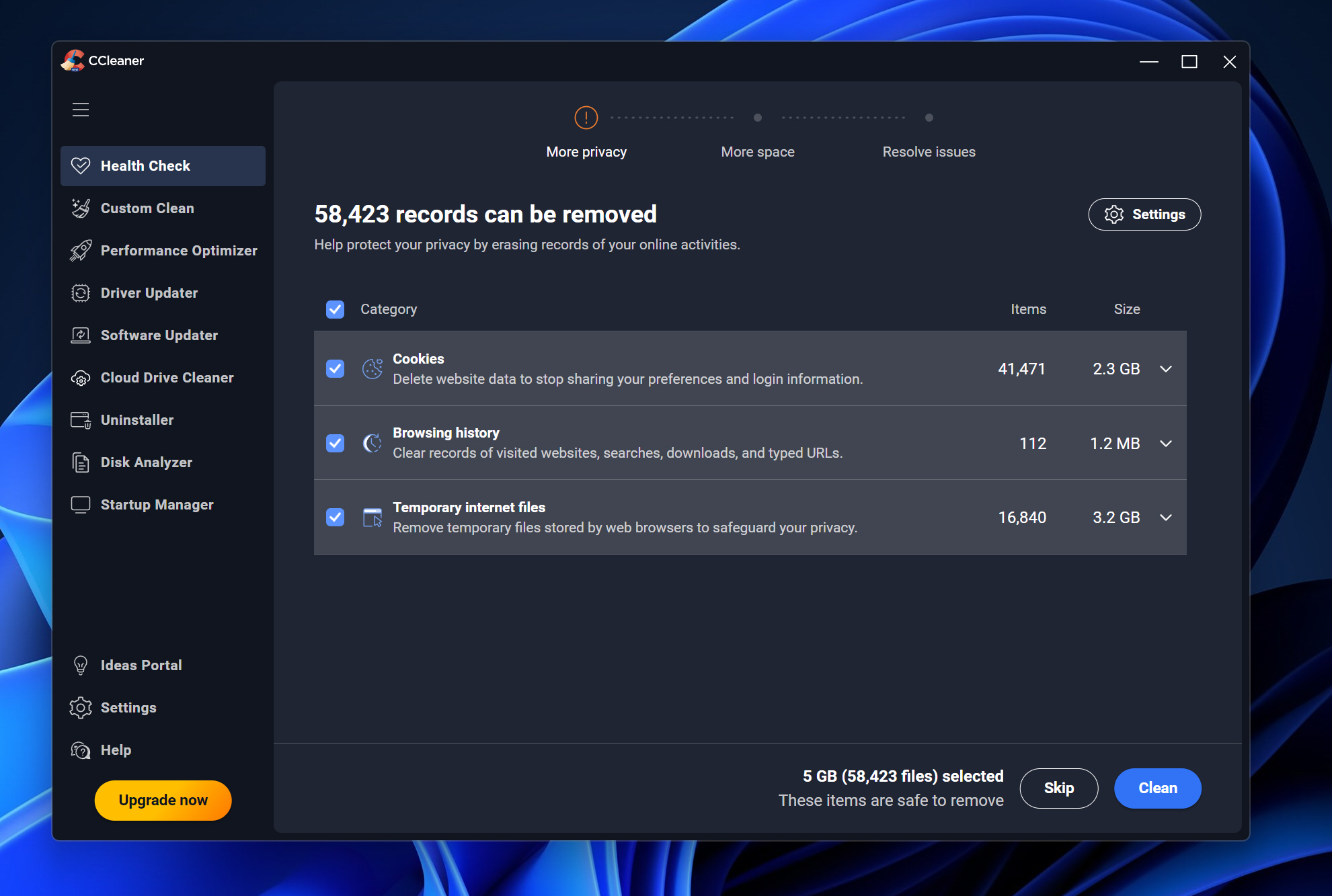Uncheck the Browsing history category

coord(334,443)
